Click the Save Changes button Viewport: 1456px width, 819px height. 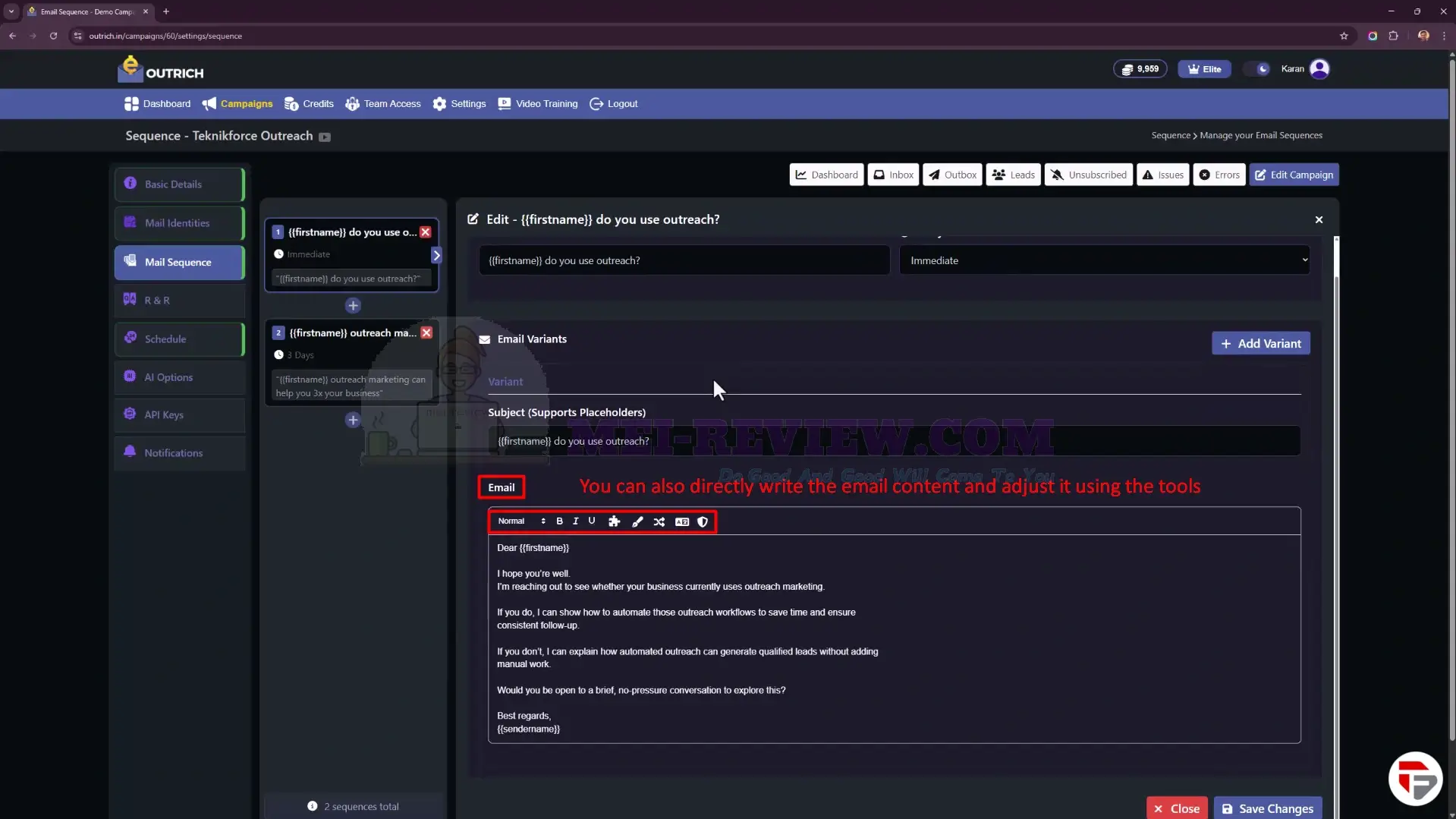click(1268, 808)
